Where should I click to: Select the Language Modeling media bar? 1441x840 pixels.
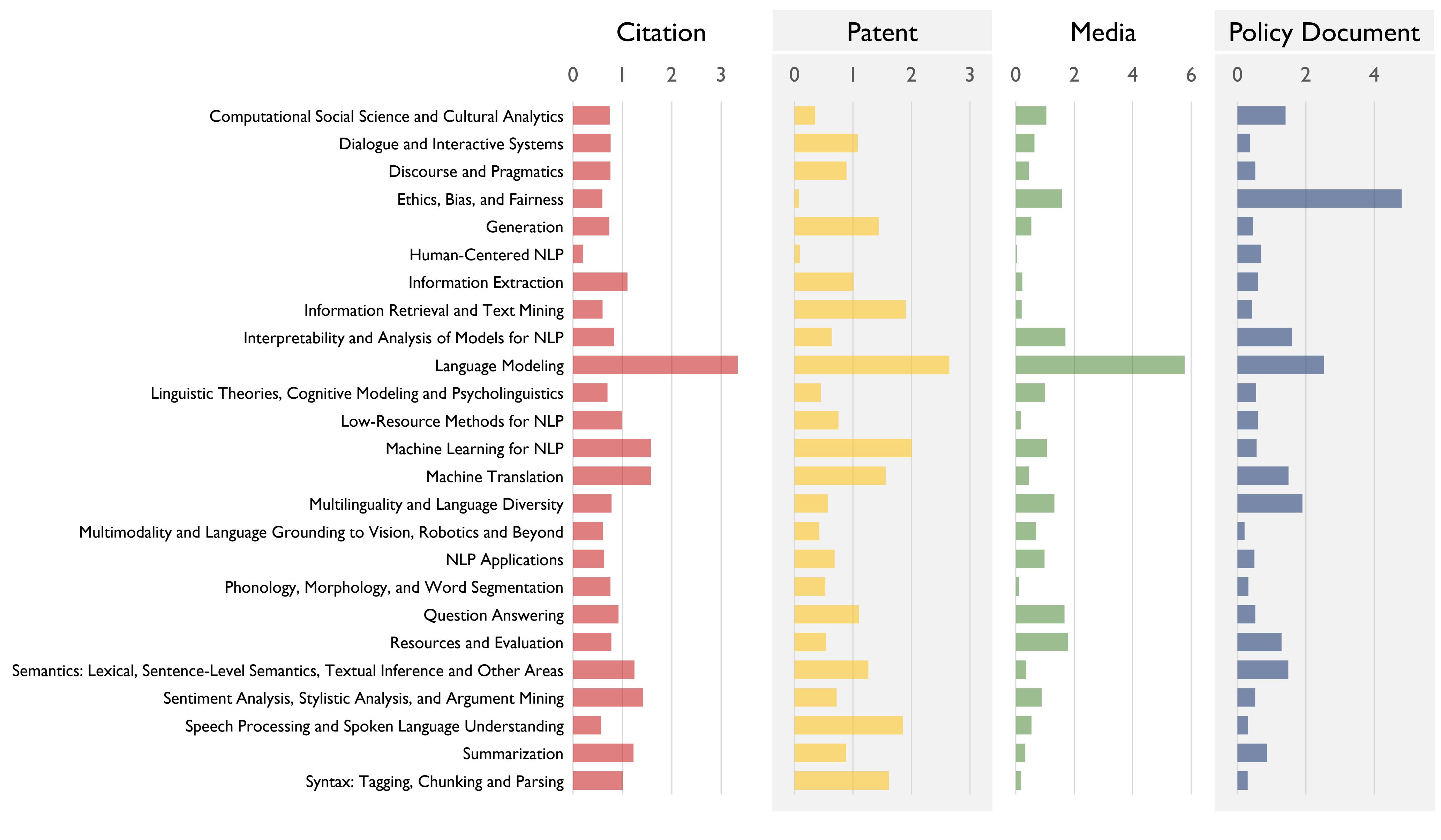(x=1099, y=365)
